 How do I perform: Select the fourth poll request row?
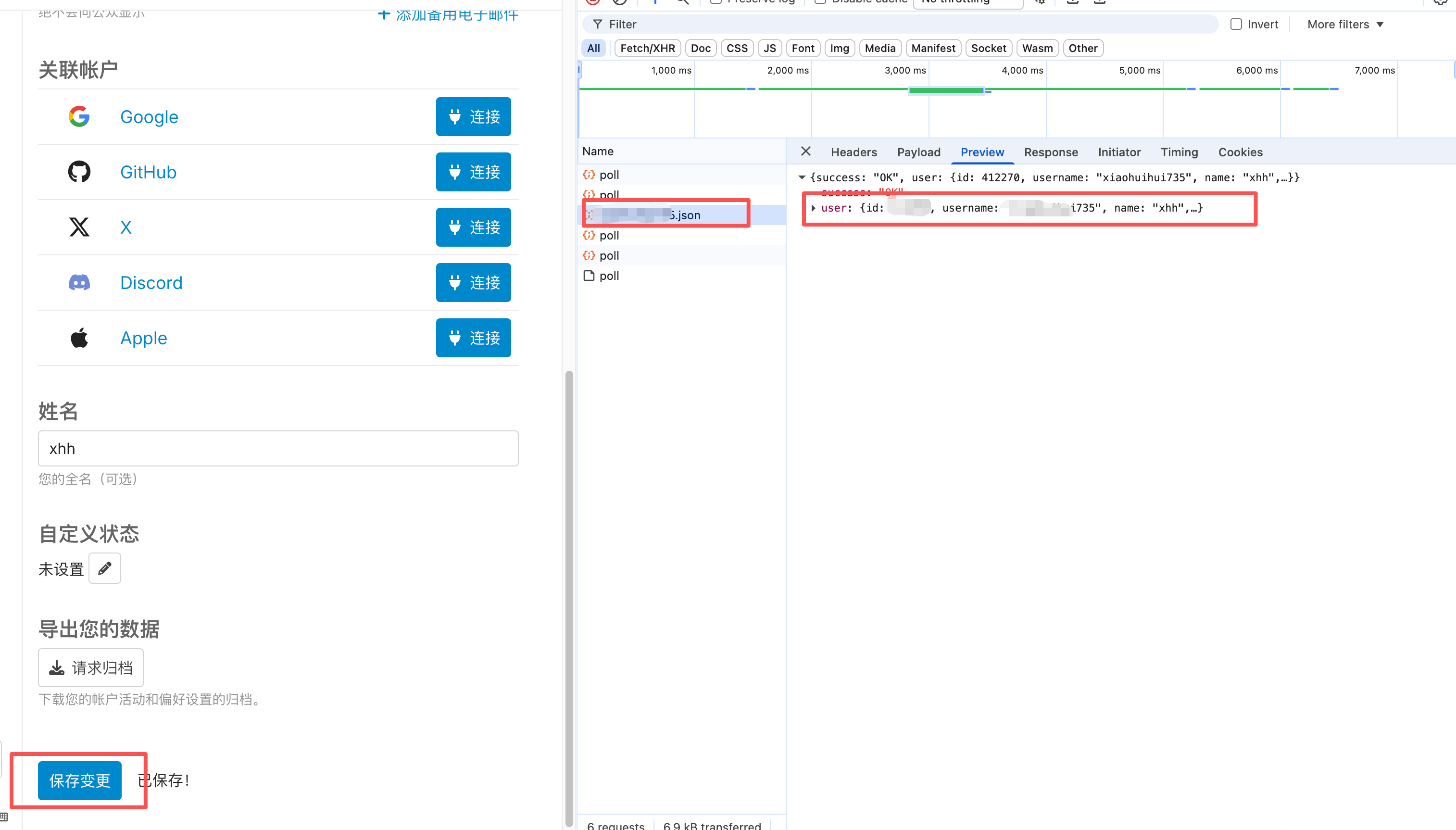click(x=681, y=255)
